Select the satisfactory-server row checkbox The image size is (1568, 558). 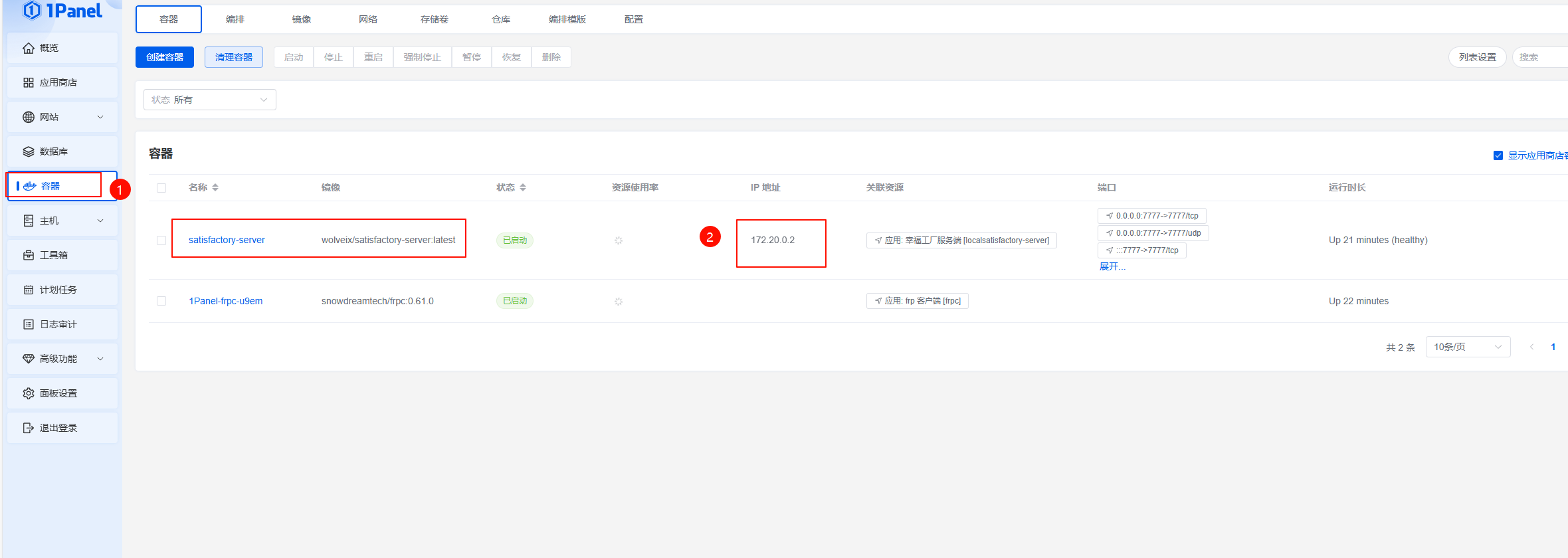click(161, 240)
